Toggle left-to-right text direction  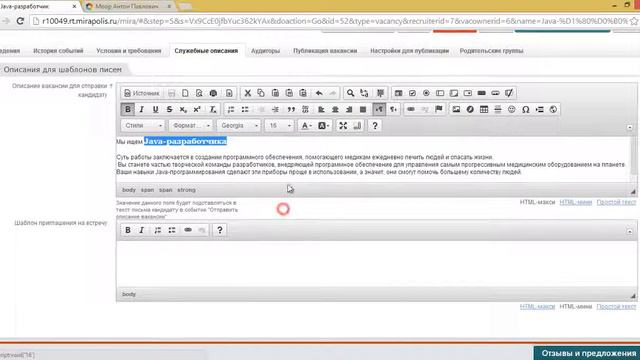pos(379,109)
